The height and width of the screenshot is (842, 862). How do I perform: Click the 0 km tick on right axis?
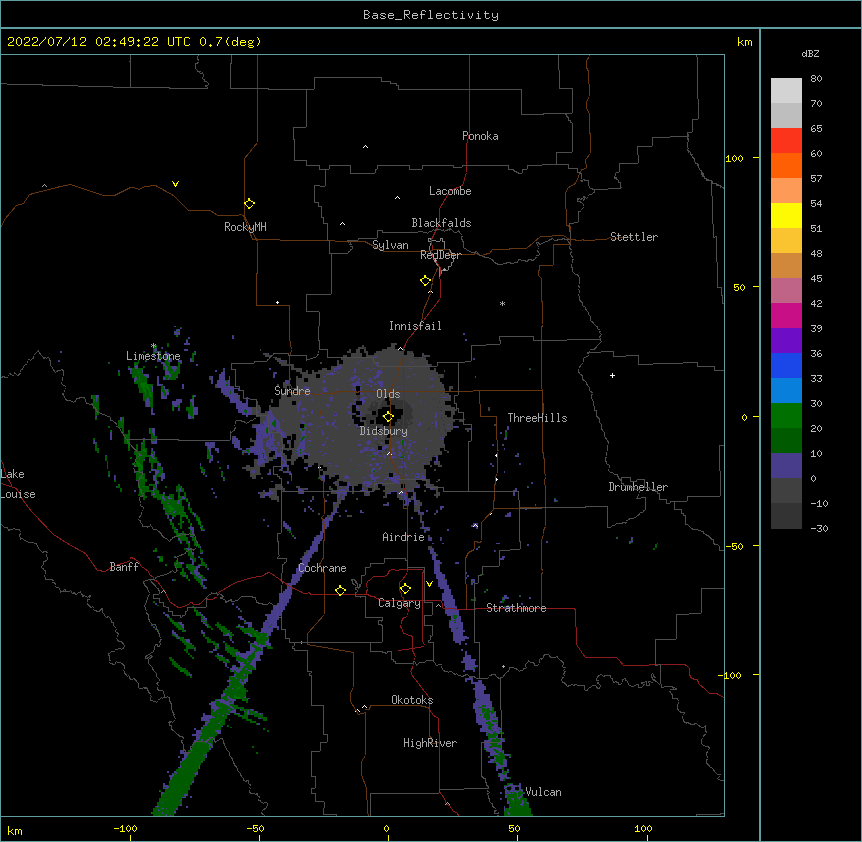[x=744, y=418]
